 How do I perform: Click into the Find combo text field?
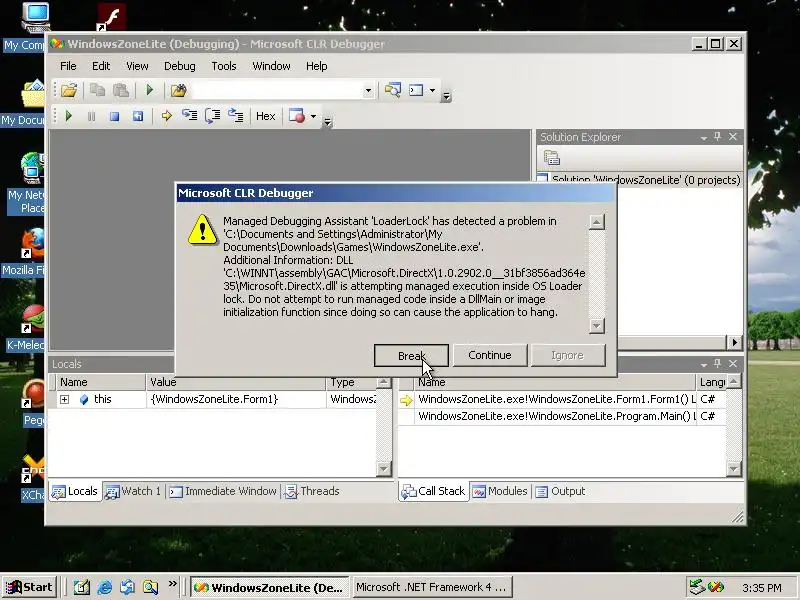coord(278,91)
